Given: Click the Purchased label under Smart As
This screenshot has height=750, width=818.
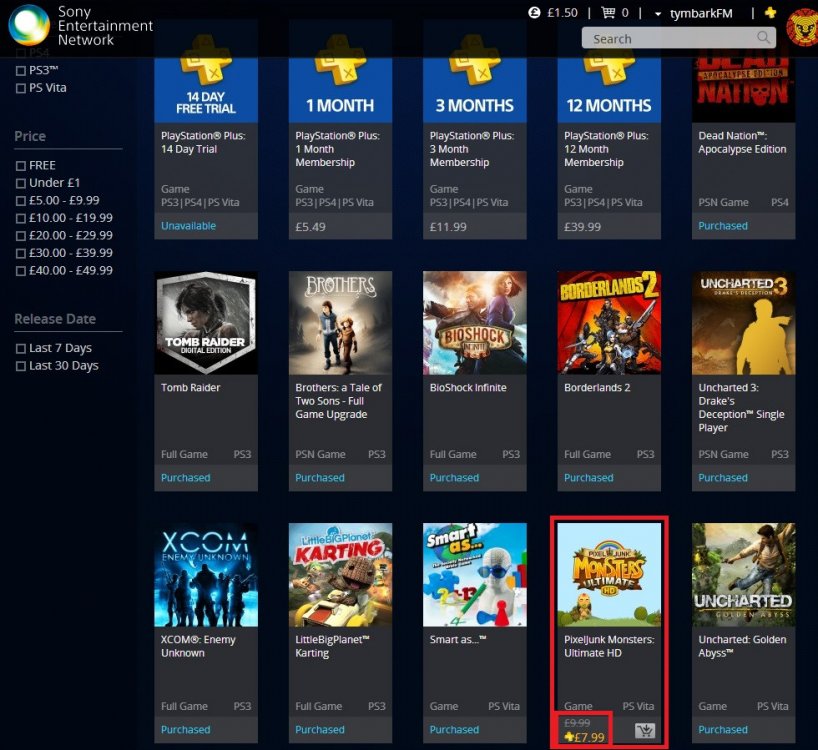Looking at the screenshot, I should pos(454,730).
